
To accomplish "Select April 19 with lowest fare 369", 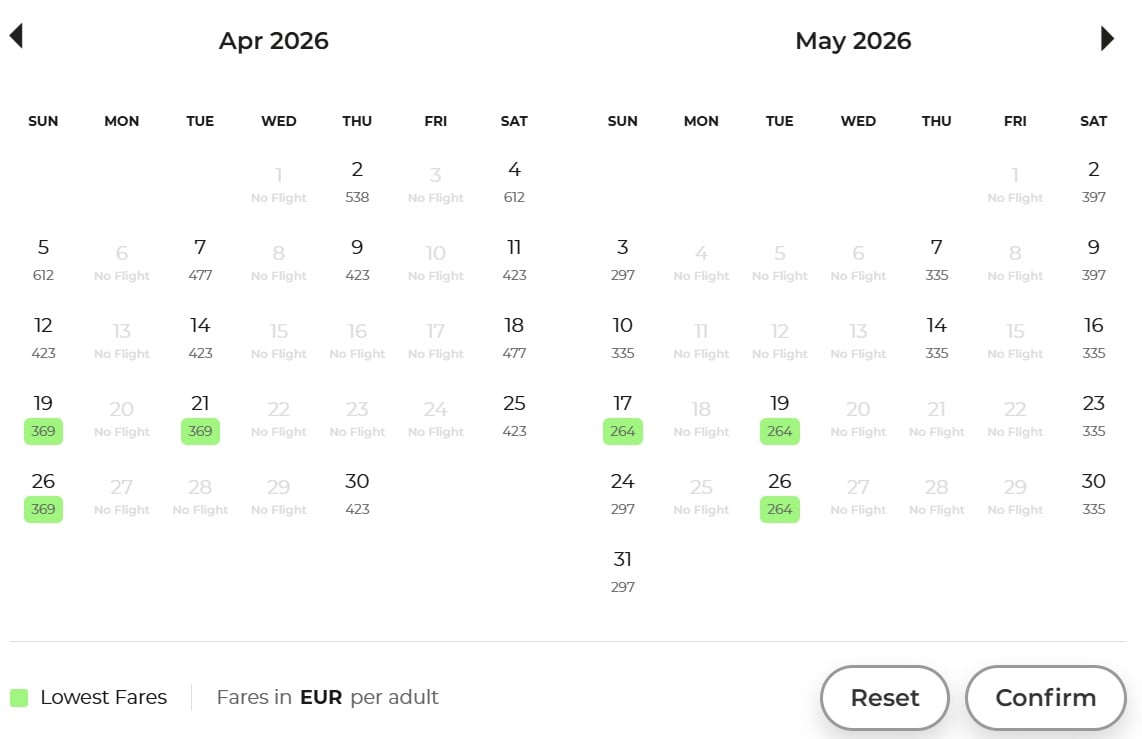I will click(x=43, y=416).
